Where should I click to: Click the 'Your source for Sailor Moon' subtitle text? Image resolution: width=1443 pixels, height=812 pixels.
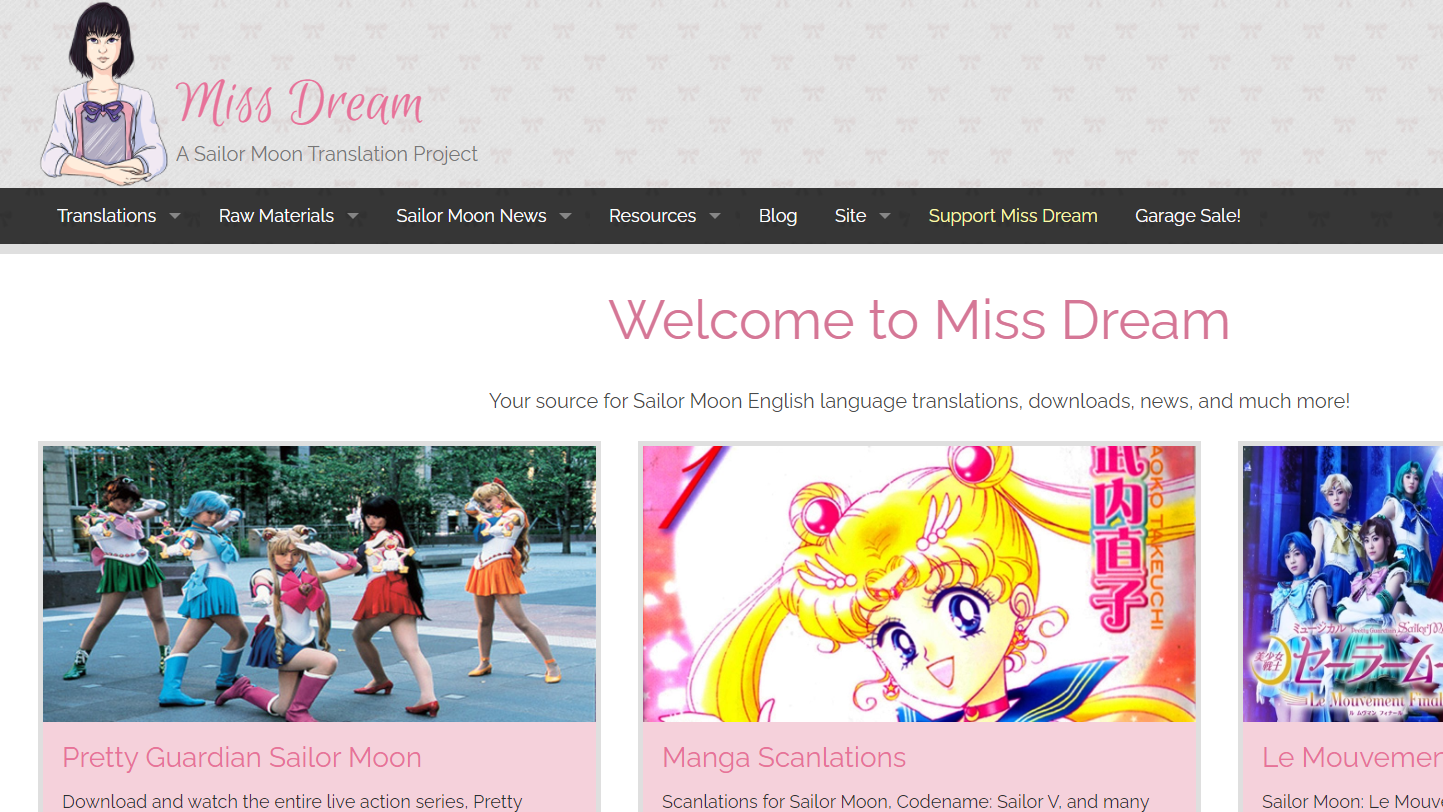919,401
